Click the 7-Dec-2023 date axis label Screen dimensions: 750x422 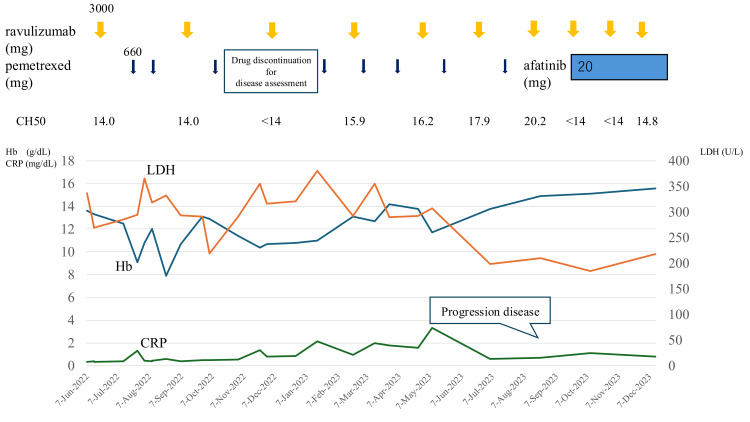click(634, 390)
